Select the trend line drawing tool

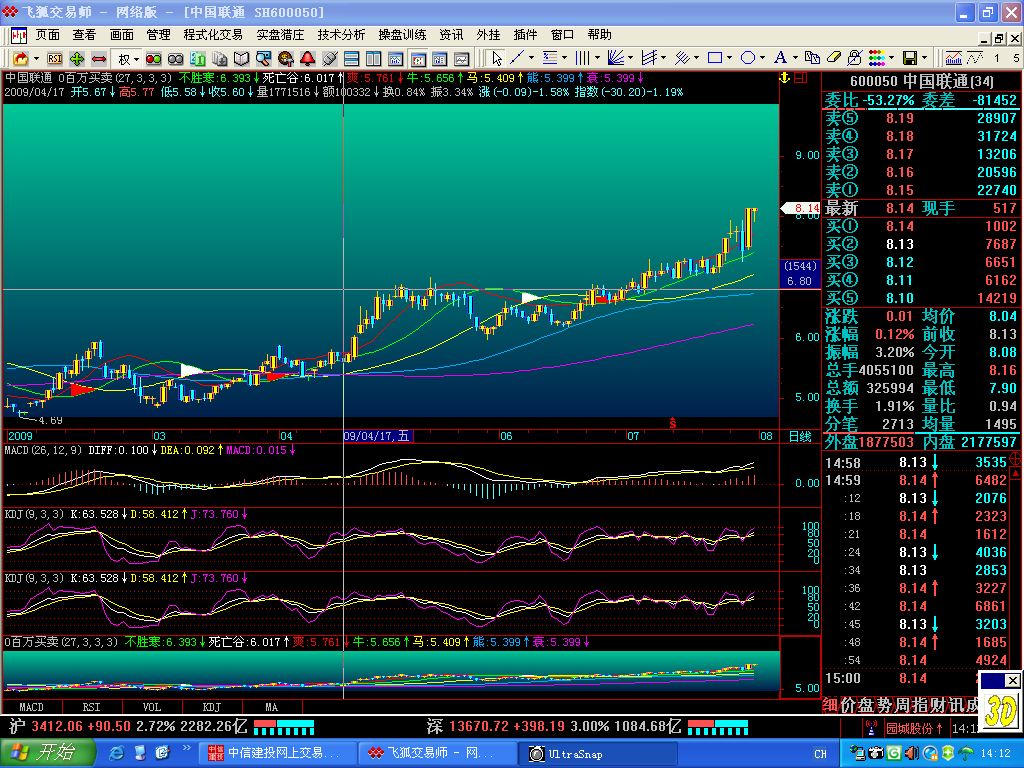517,58
